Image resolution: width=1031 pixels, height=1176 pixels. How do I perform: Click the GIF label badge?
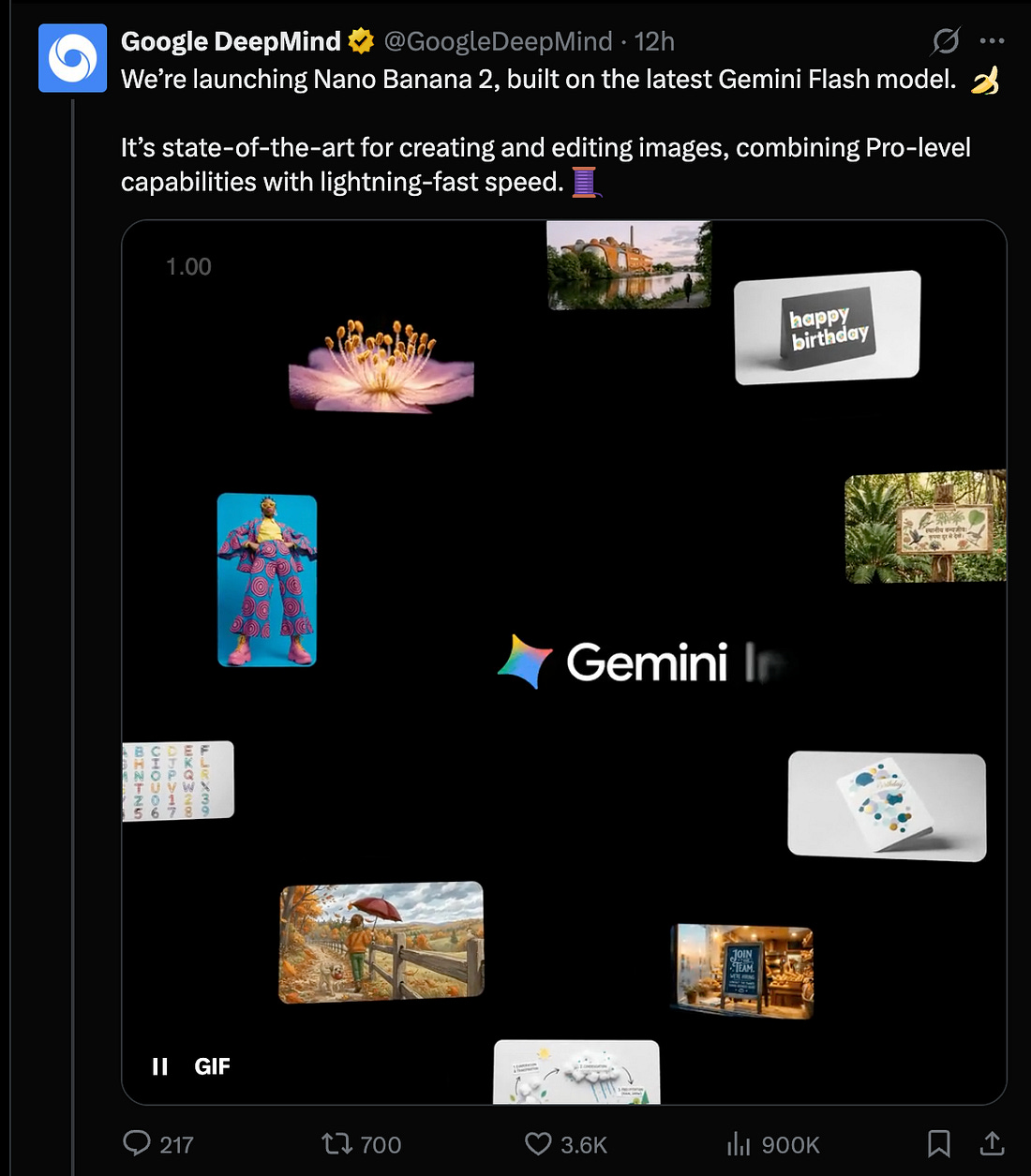tap(212, 1066)
